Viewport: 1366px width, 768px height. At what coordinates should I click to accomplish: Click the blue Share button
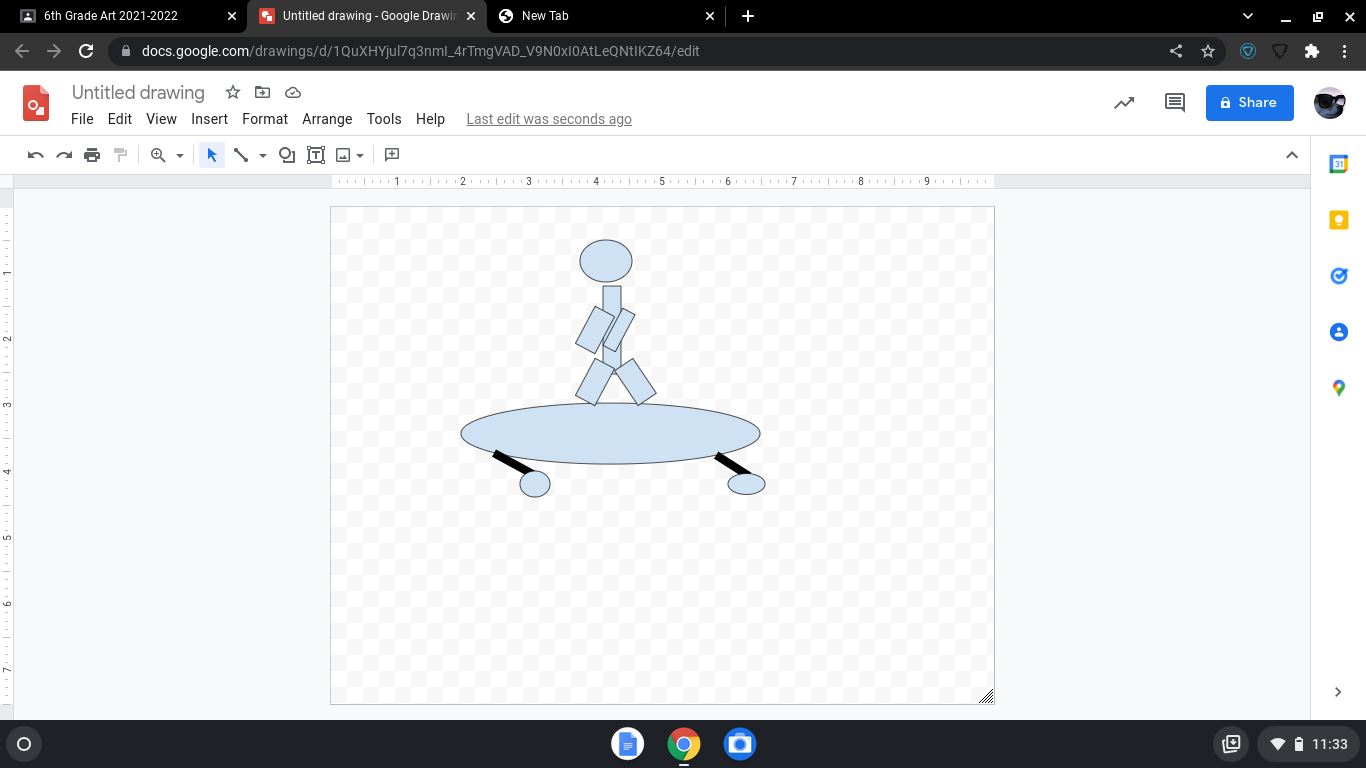coord(1249,102)
